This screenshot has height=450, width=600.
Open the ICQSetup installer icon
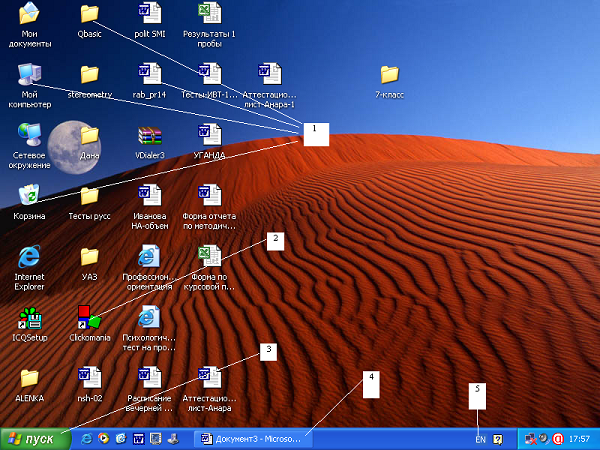point(29,317)
